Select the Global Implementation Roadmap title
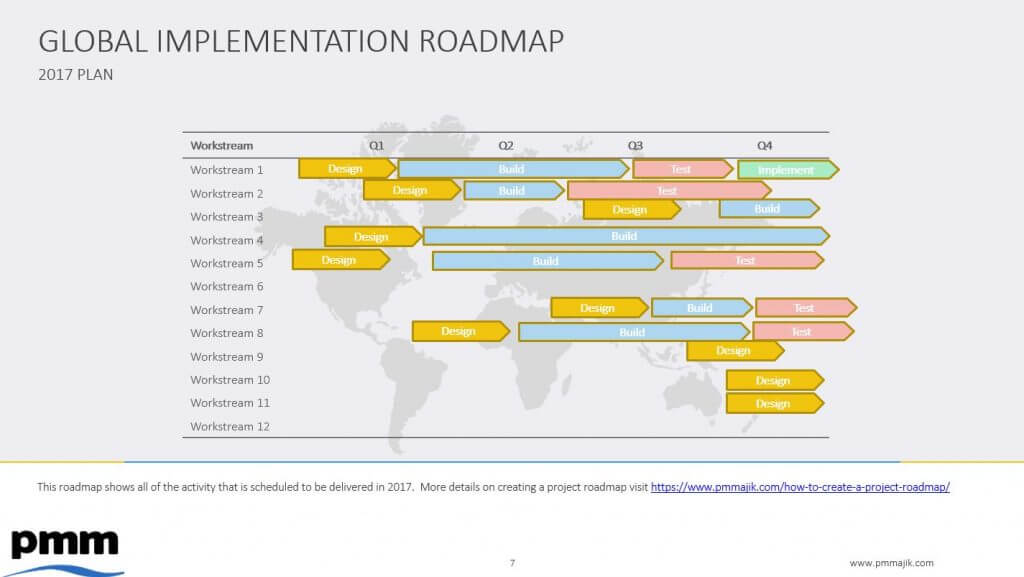Viewport: 1024px width, 577px height. [x=300, y=41]
